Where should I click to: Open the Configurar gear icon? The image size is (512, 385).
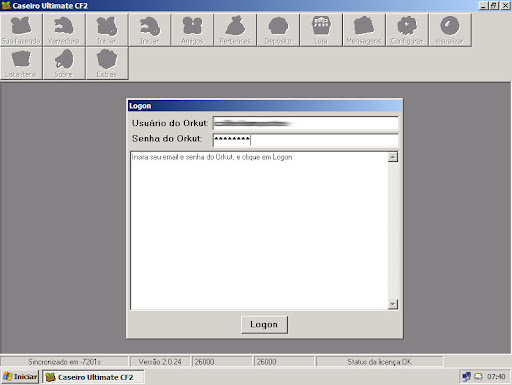407,30
